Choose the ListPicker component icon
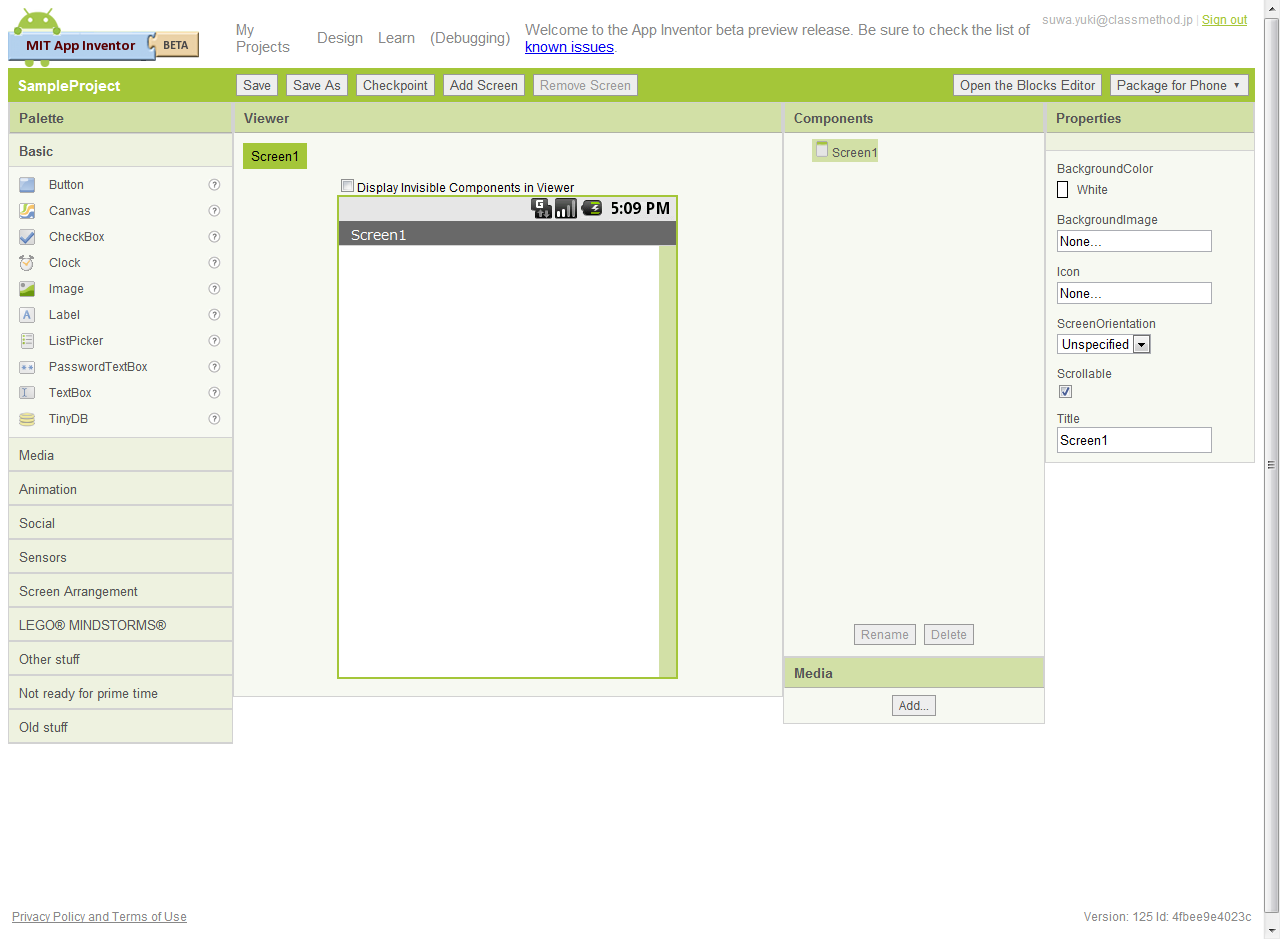1280x939 pixels. pos(27,341)
